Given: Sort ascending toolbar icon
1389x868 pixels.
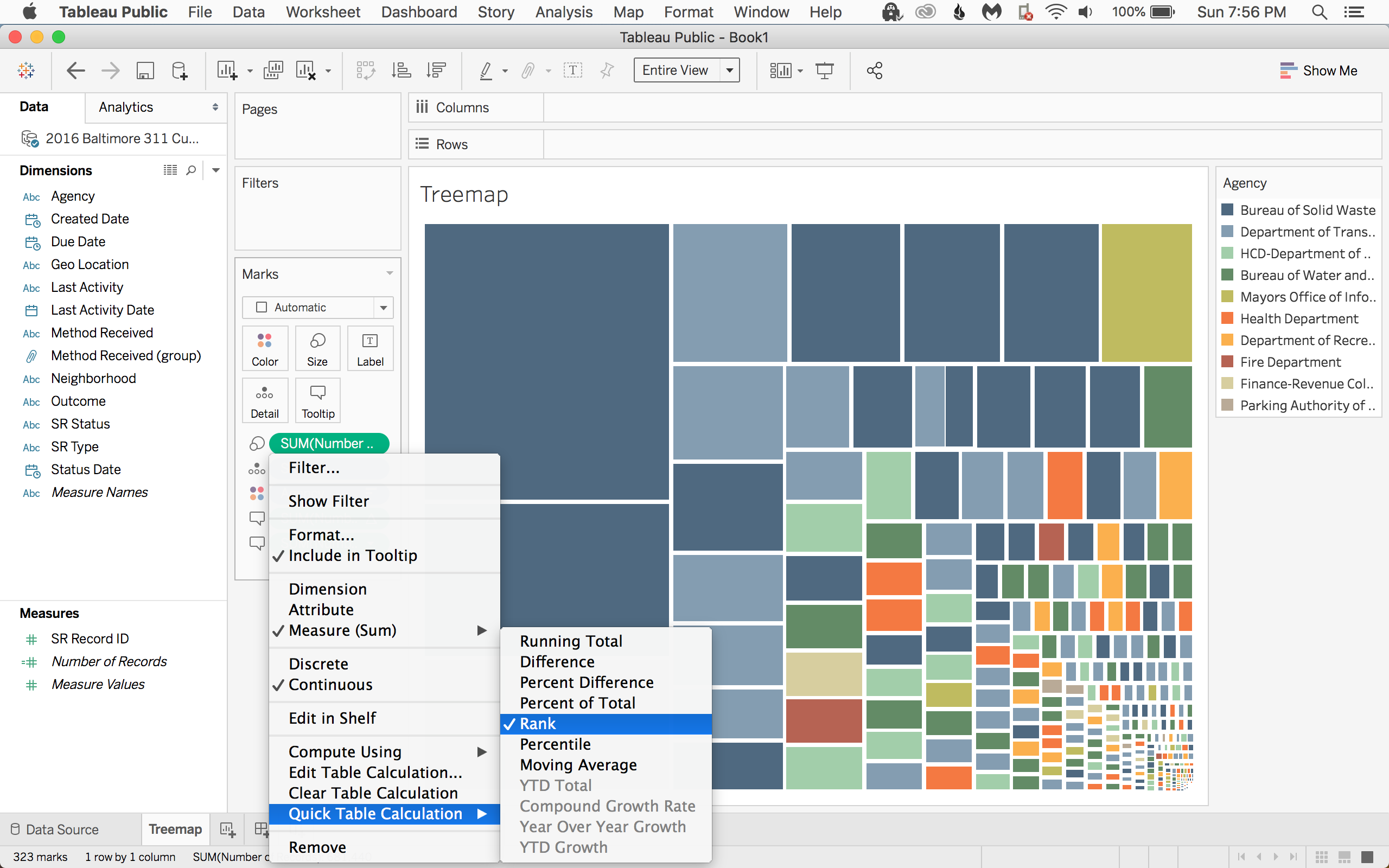Looking at the screenshot, I should pyautogui.click(x=401, y=71).
